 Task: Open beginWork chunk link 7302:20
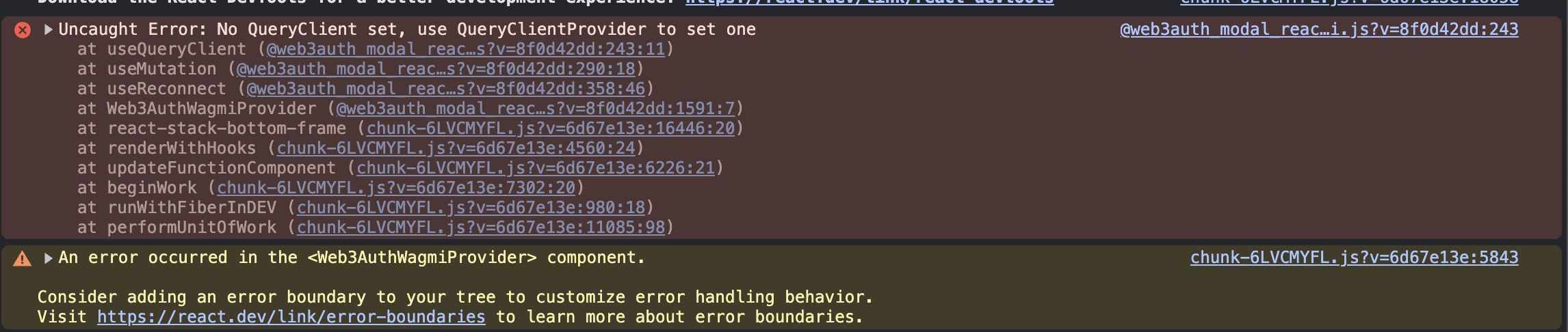click(397, 188)
